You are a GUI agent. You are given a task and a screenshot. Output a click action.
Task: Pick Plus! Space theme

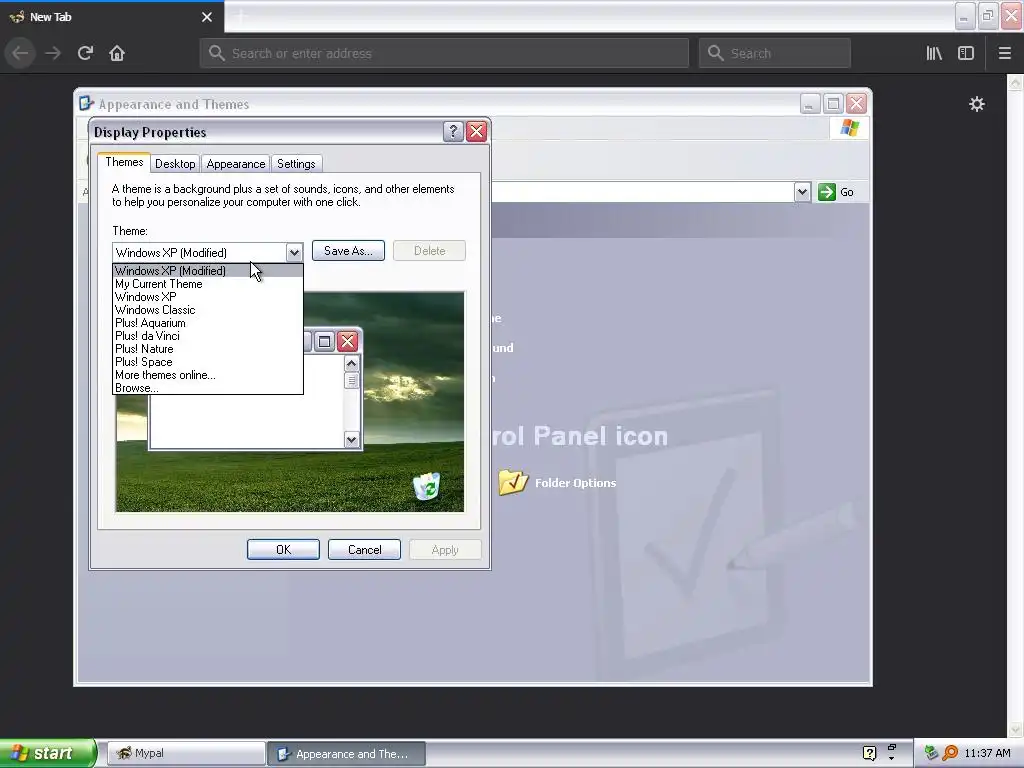pyautogui.click(x=208, y=362)
